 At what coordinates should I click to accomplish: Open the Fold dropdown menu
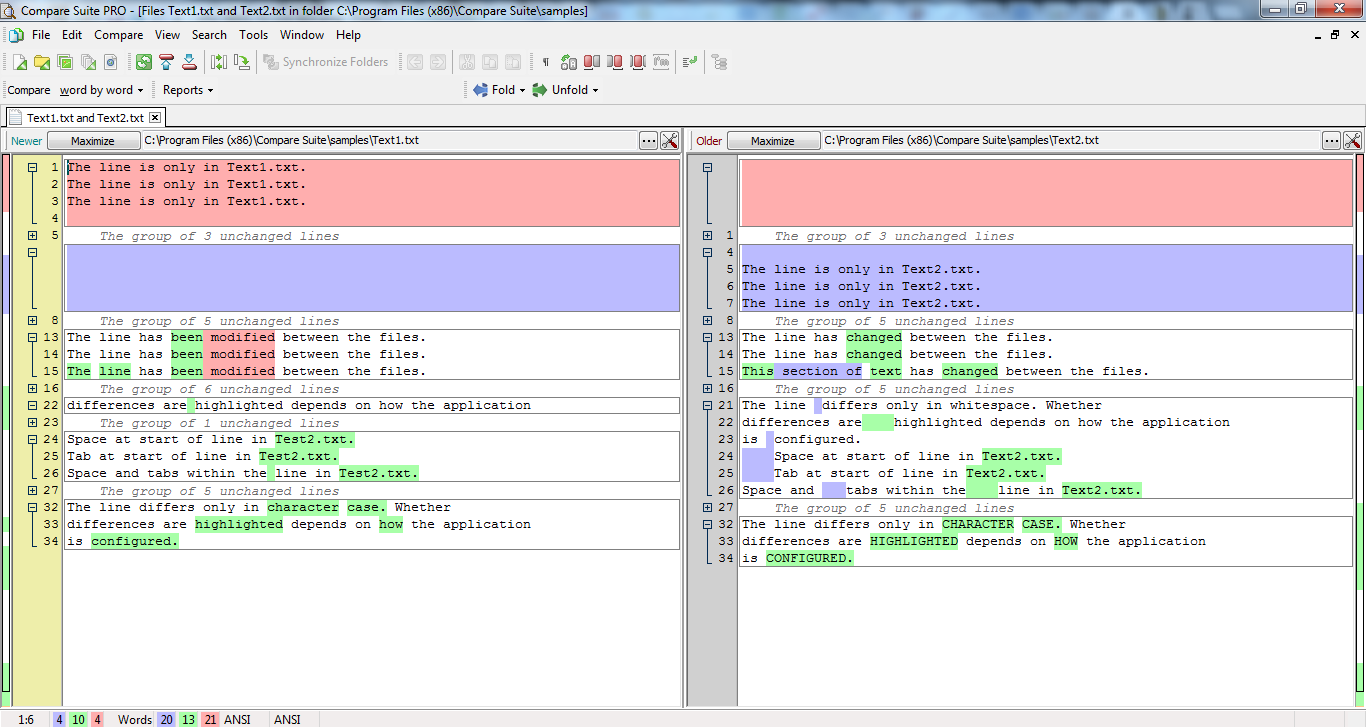[499, 90]
